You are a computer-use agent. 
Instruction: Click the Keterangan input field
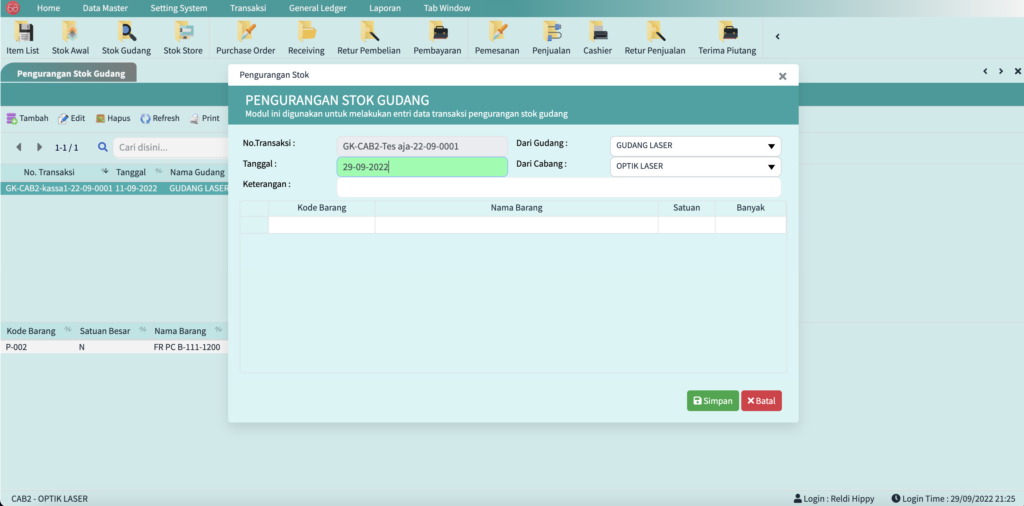pos(558,187)
